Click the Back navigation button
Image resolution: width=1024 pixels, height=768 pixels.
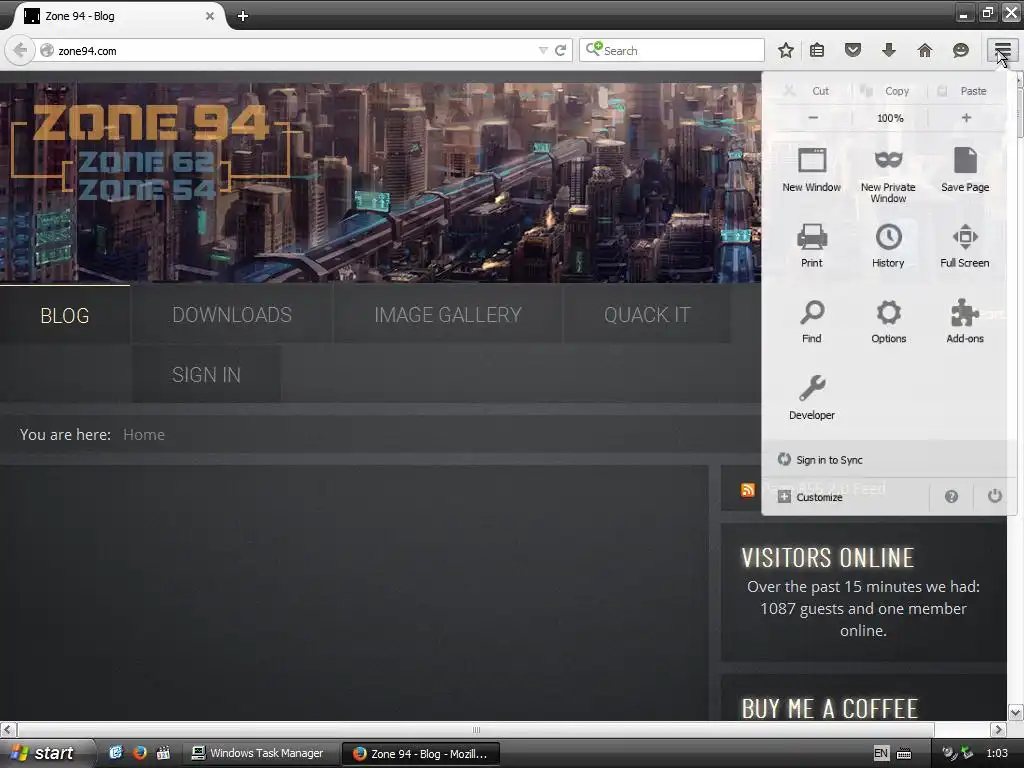(x=20, y=50)
